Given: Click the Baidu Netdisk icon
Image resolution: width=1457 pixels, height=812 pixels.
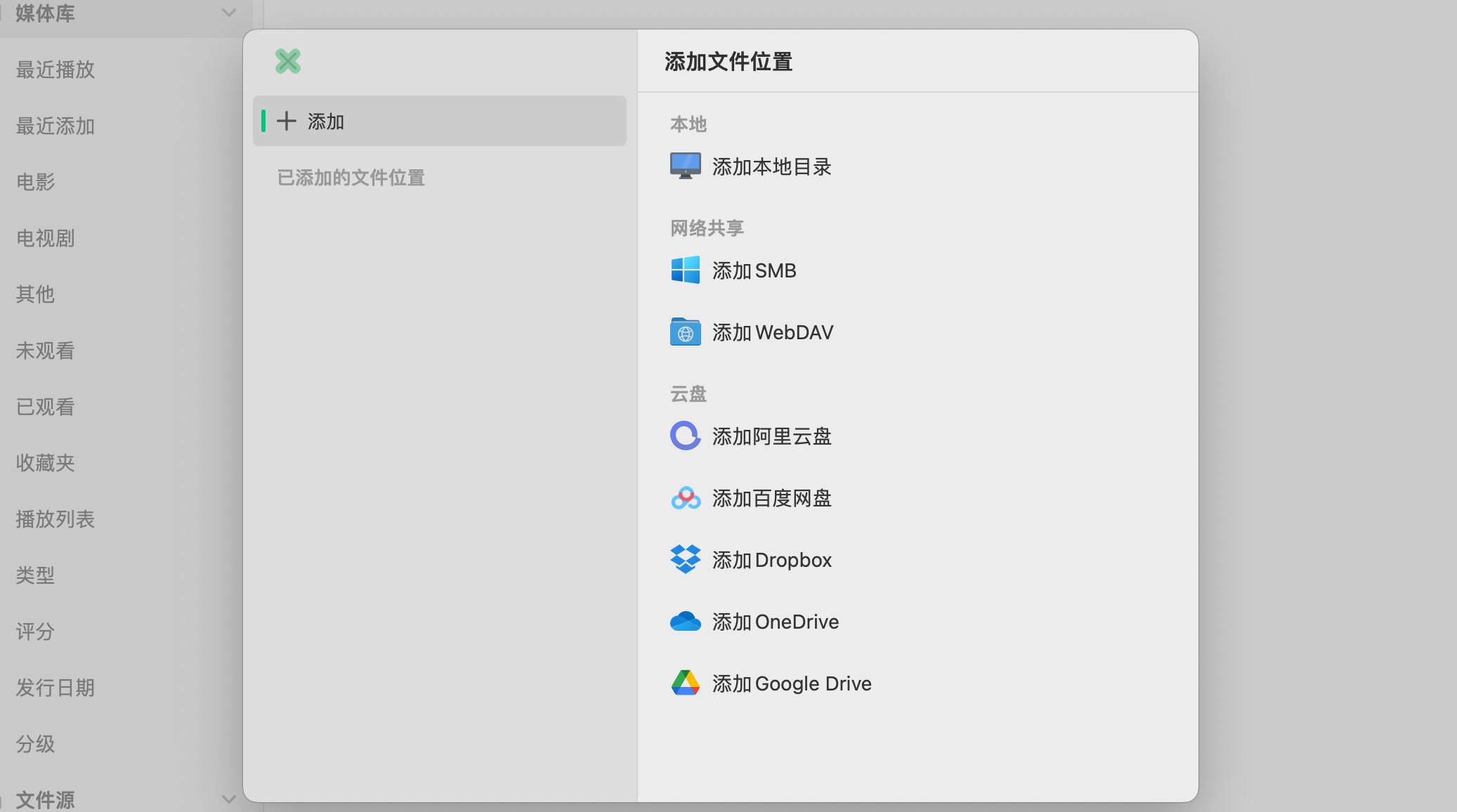Looking at the screenshot, I should [686, 498].
